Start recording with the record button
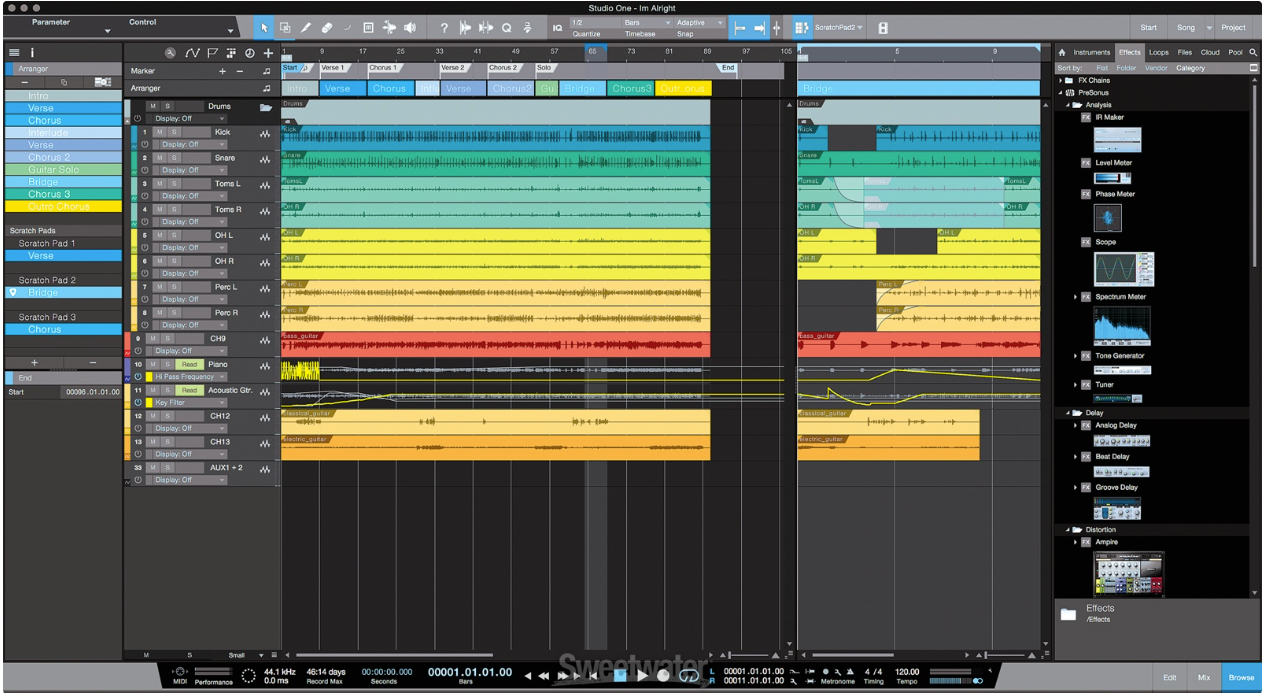 click(664, 675)
